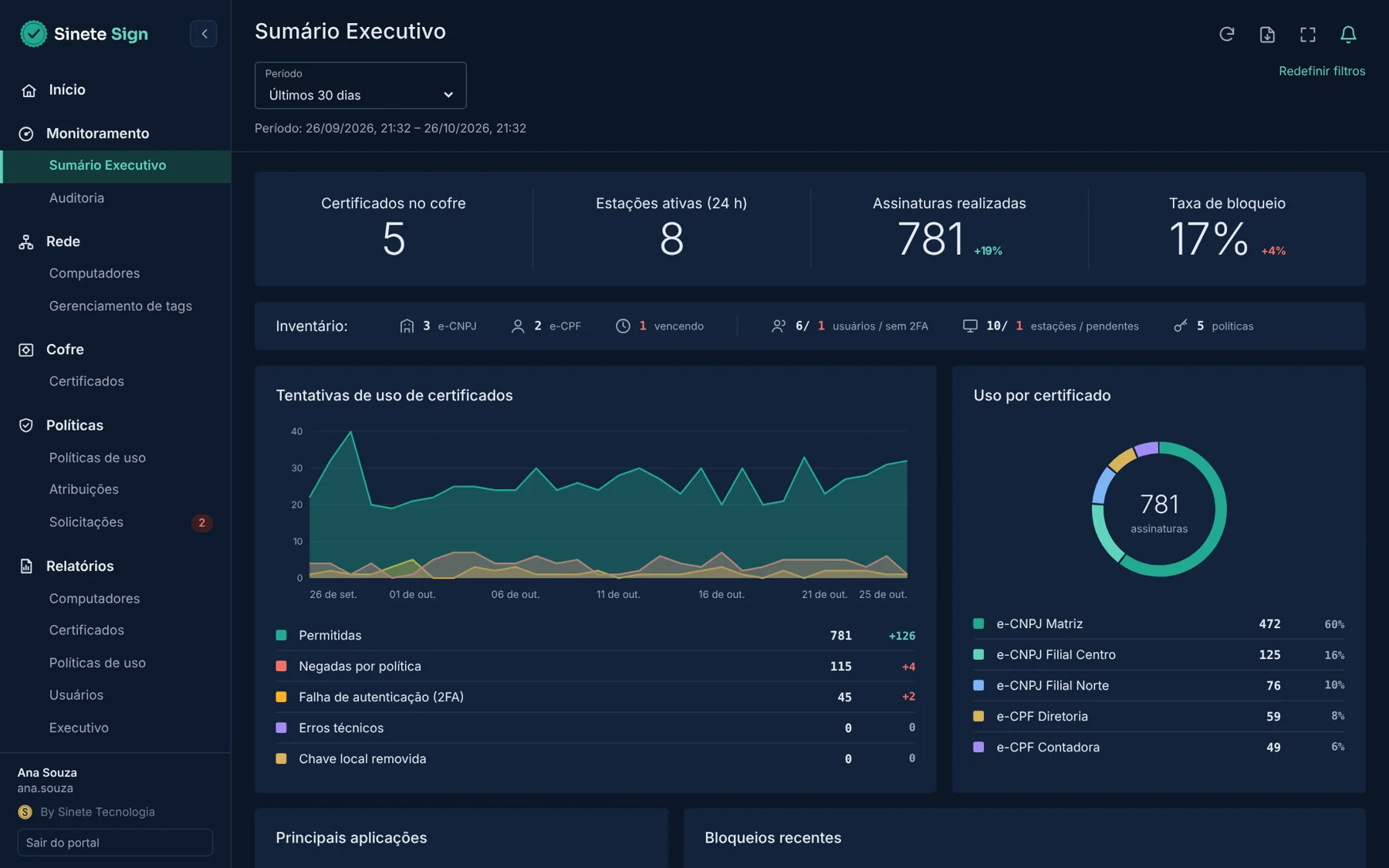Collapse the sidebar with chevron button

(204, 33)
